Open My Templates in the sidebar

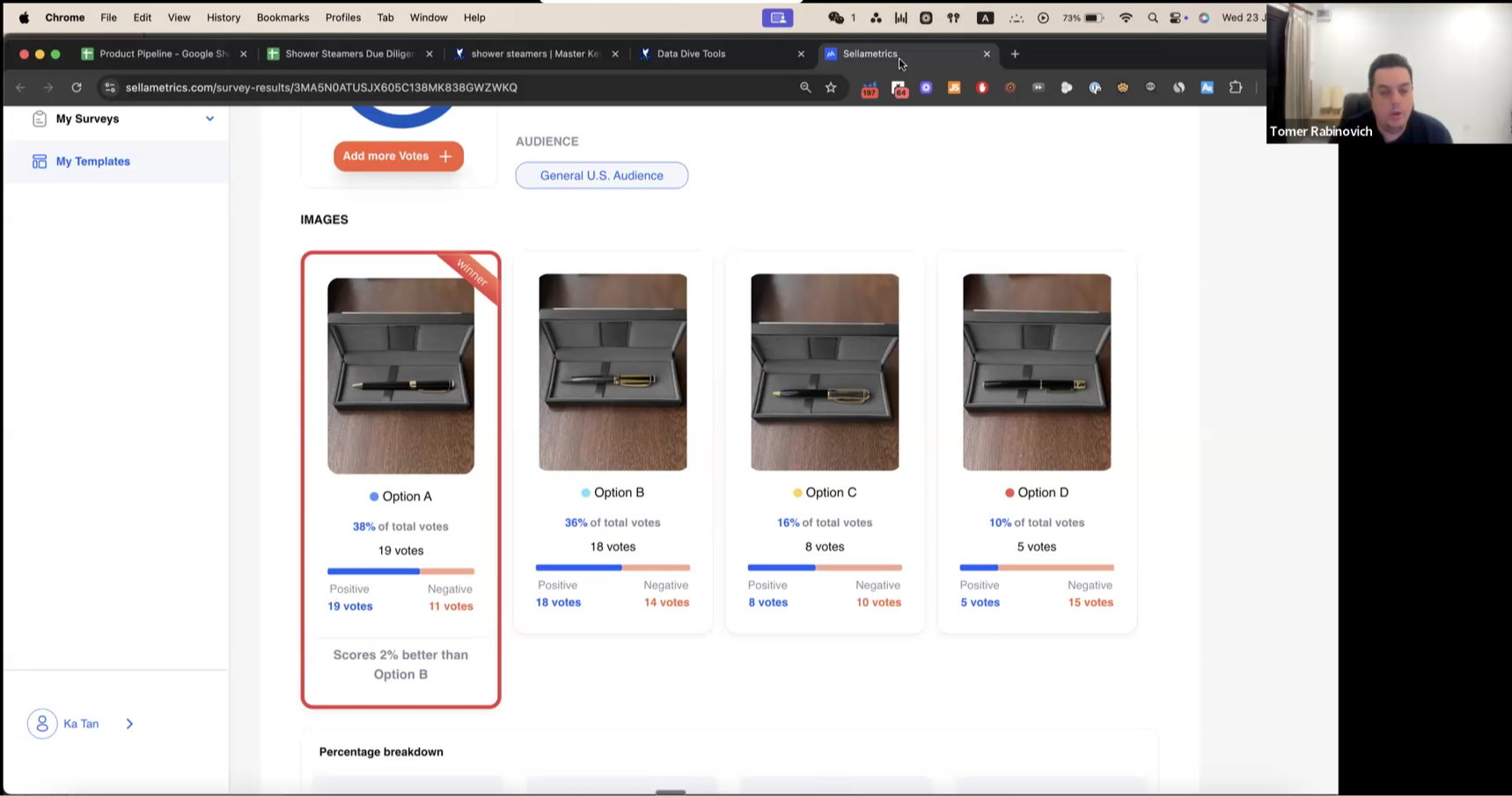[116, 162]
